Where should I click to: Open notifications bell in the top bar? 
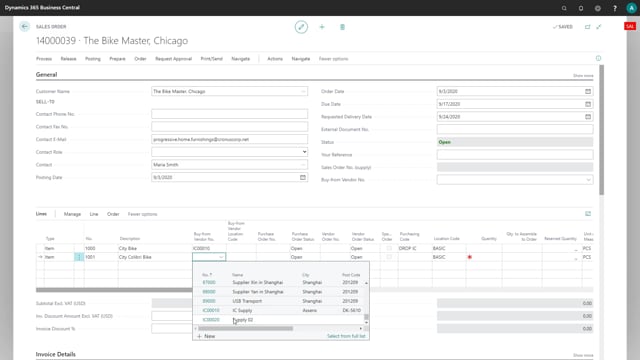(581, 8)
